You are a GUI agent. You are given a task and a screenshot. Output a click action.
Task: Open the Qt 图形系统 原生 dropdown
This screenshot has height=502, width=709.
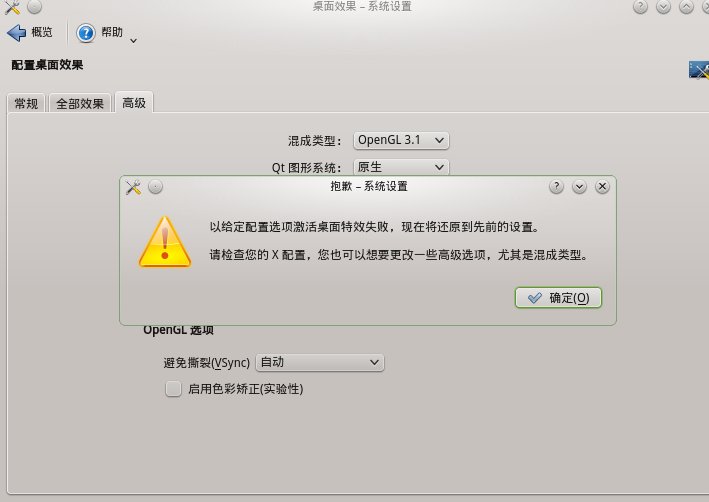click(x=401, y=167)
